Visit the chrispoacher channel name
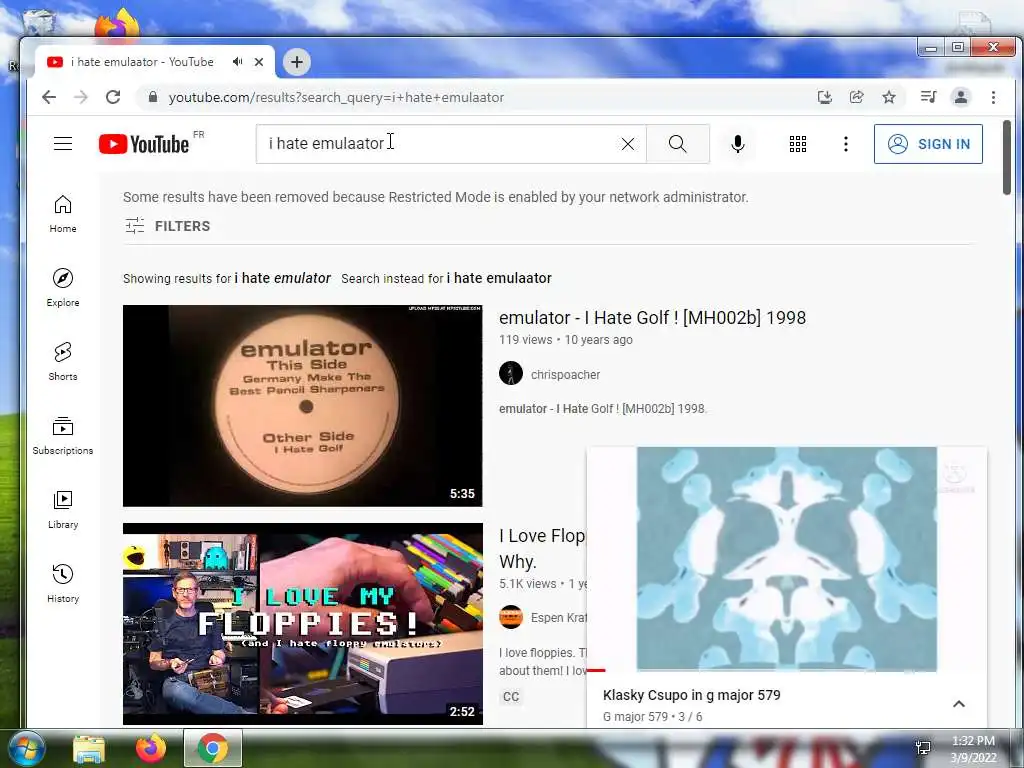The width and height of the screenshot is (1024, 768). [565, 375]
